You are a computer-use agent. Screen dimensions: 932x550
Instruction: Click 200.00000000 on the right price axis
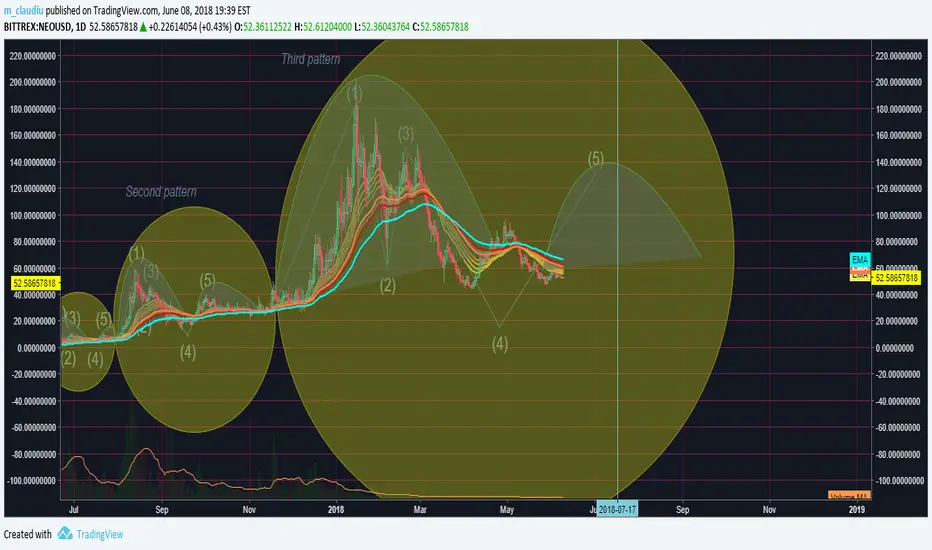[899, 82]
